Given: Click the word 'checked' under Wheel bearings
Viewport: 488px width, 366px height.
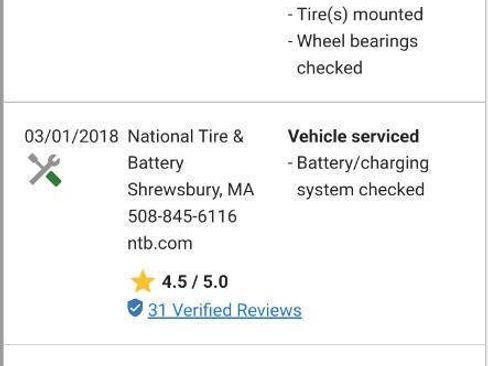Looking at the screenshot, I should click(330, 68).
